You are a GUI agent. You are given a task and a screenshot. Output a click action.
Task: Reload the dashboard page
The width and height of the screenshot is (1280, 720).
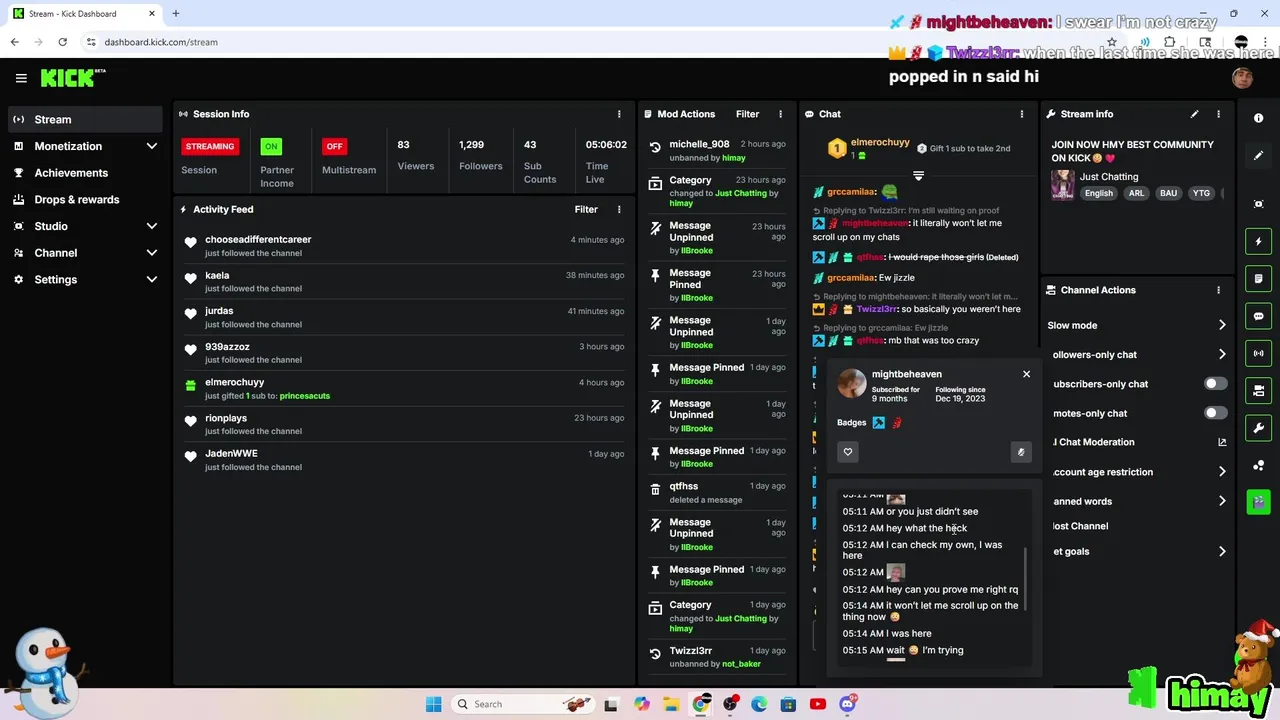pos(62,42)
